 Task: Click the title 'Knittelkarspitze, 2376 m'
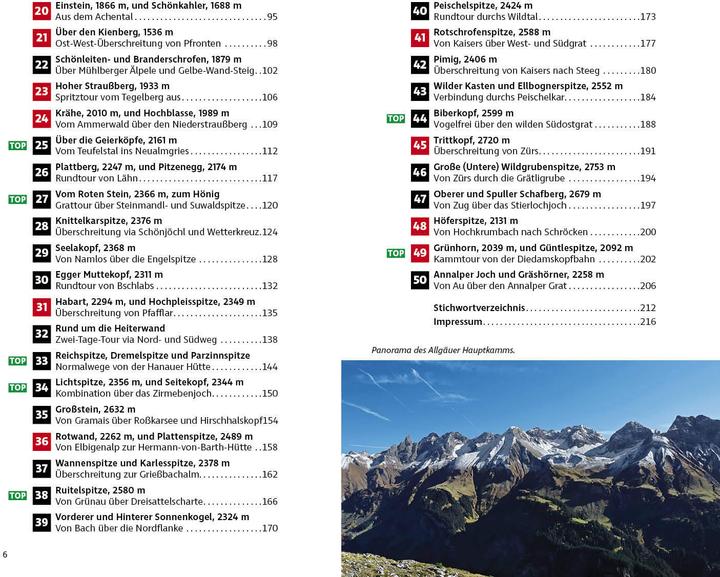click(109, 221)
